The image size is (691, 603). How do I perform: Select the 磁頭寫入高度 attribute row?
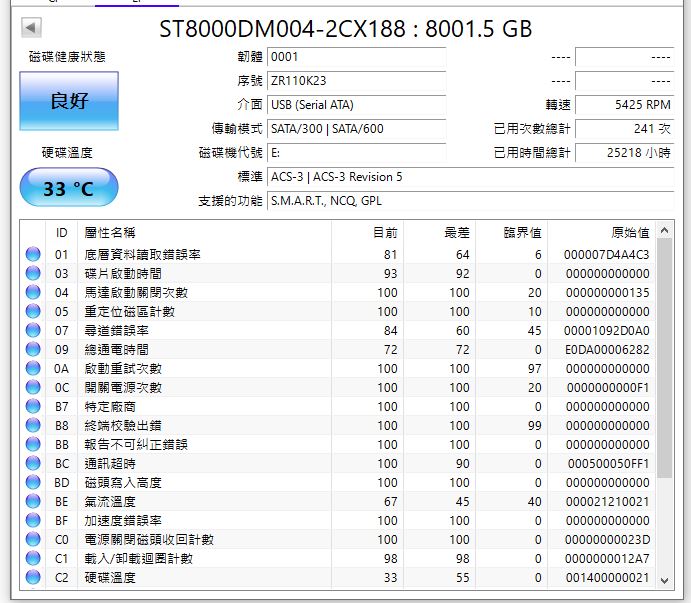338,482
